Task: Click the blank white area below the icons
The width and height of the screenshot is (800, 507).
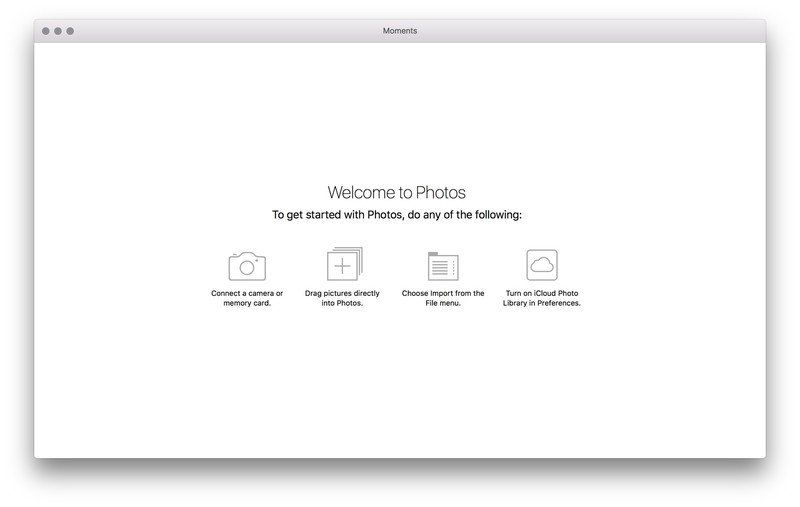Action: (400, 390)
